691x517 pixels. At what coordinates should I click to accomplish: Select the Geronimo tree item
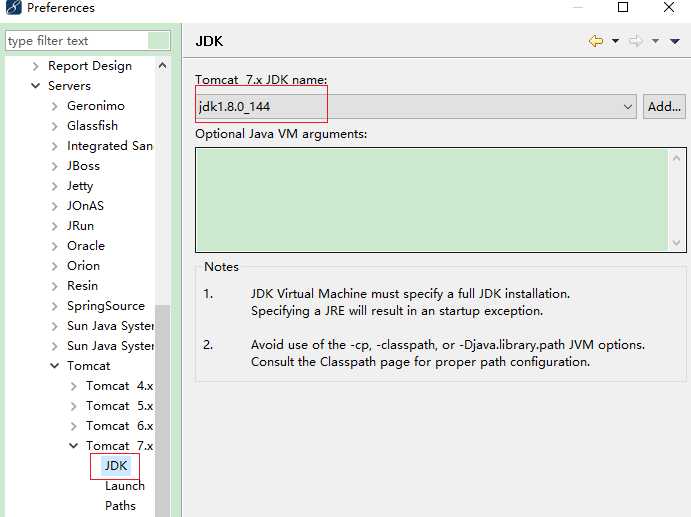click(96, 106)
